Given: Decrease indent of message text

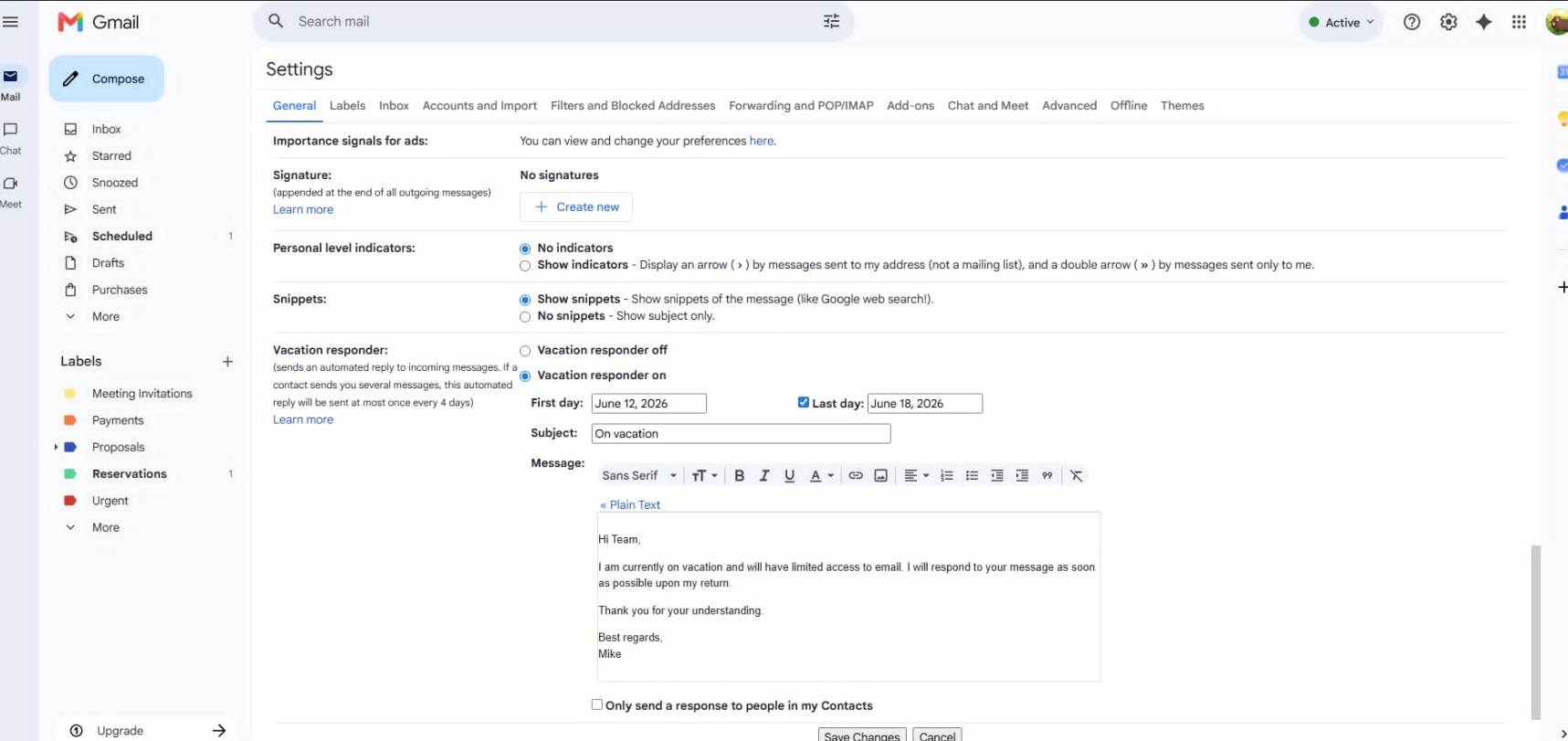Looking at the screenshot, I should [x=997, y=475].
